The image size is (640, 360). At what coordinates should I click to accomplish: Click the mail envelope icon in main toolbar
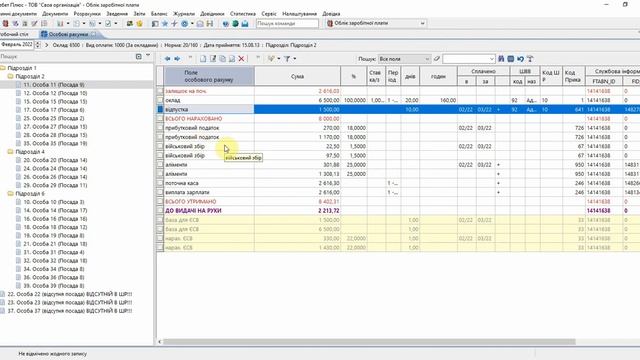244,24
